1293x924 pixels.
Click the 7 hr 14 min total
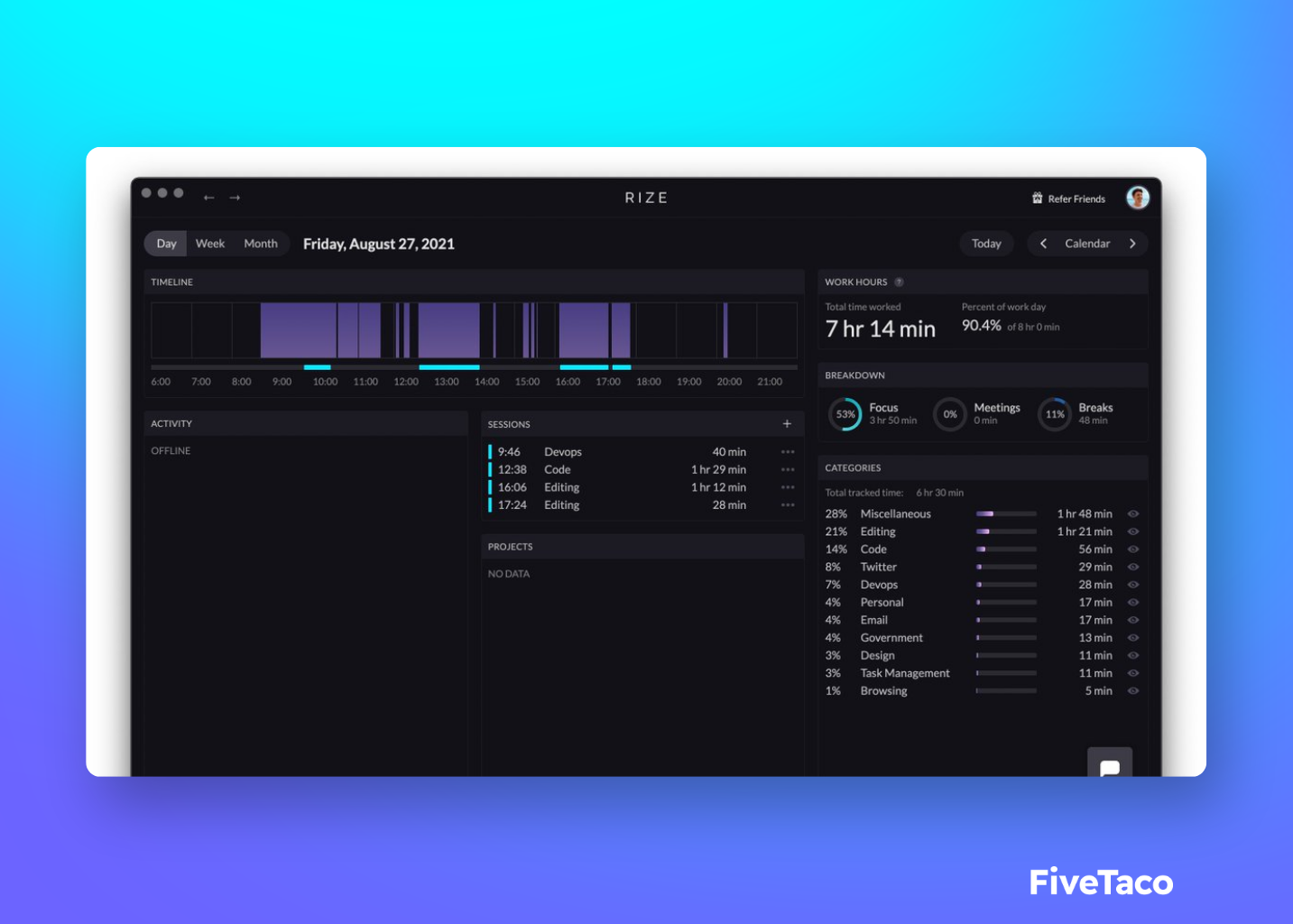click(x=880, y=329)
